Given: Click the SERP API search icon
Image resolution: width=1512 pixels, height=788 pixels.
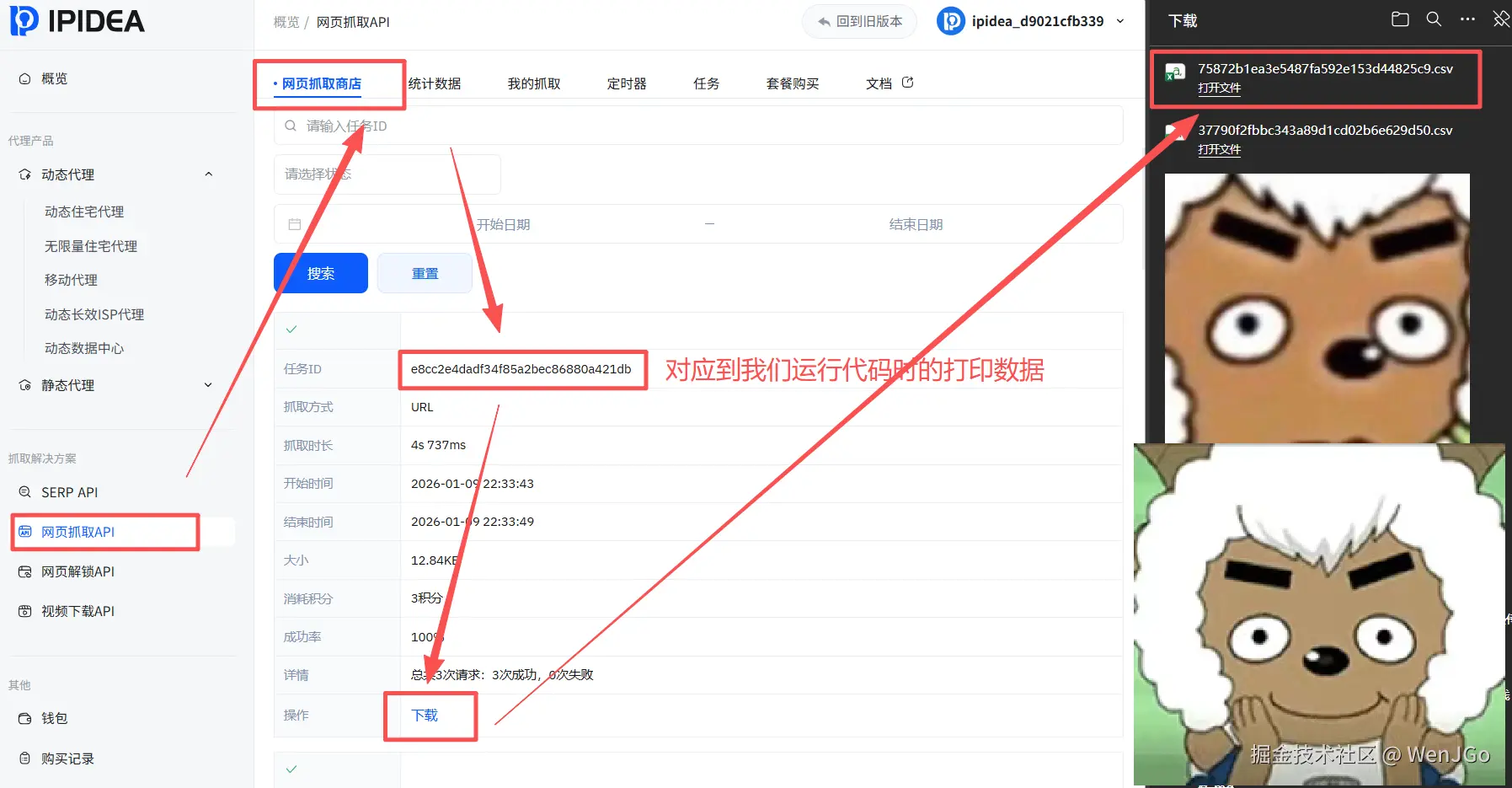Looking at the screenshot, I should 25,492.
